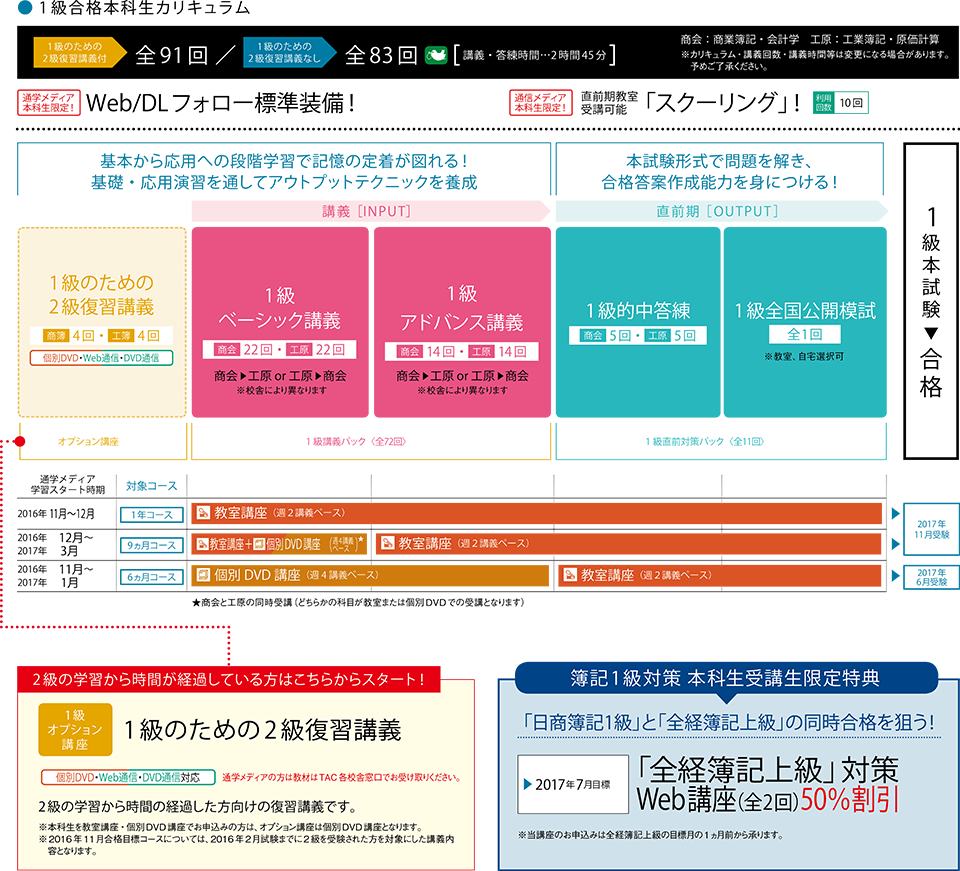960x871 pixels.
Task: Click the red dot beside オプション講座
Action: click(x=19, y=440)
